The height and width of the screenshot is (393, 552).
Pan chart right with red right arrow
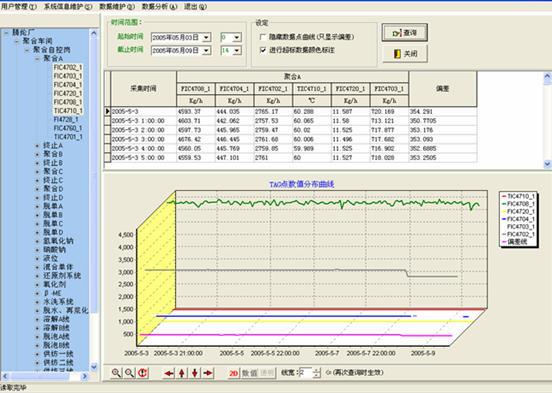click(x=208, y=373)
